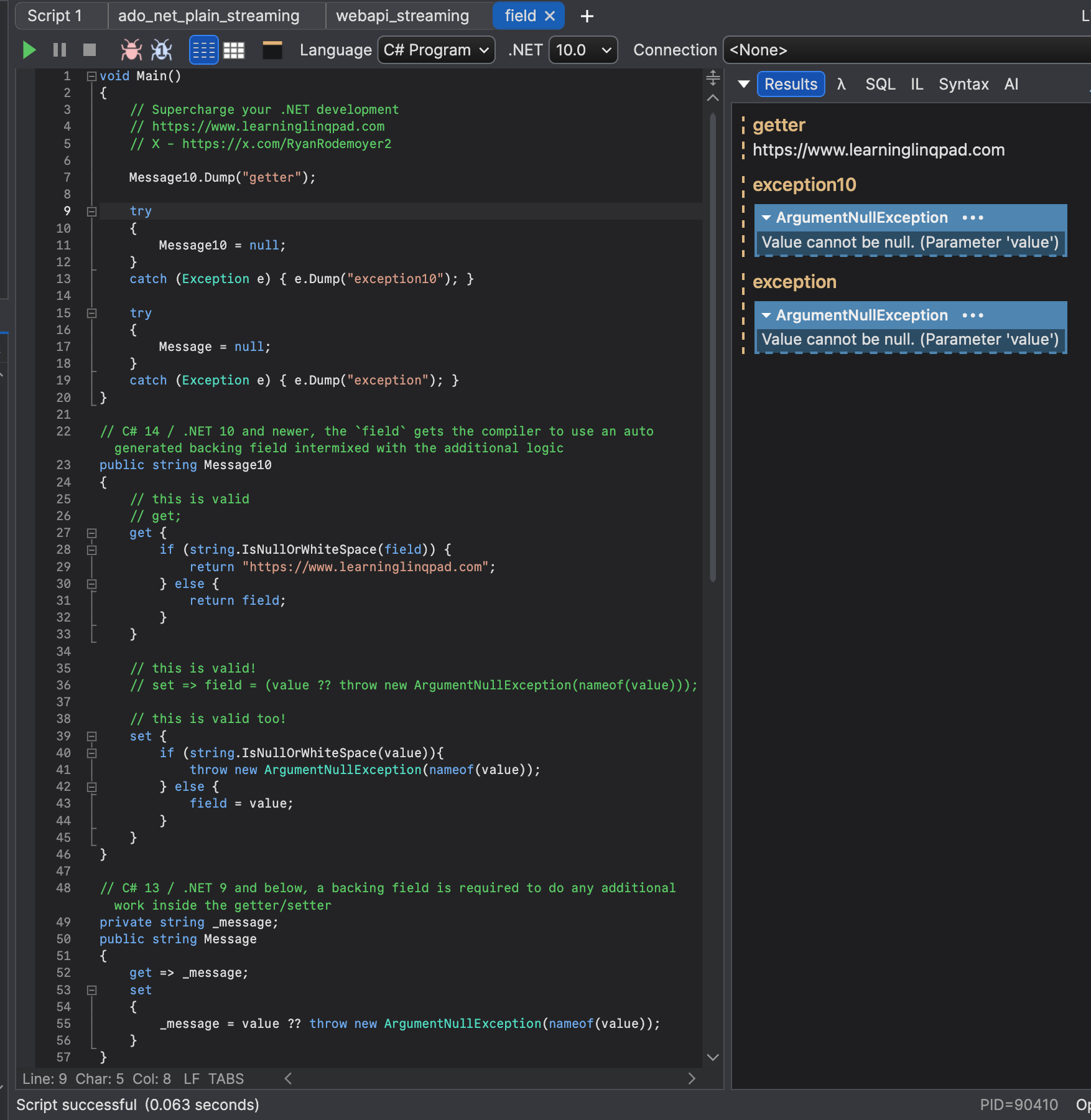Pause script execution
Screen dimensions: 1091x1120
pos(59,50)
